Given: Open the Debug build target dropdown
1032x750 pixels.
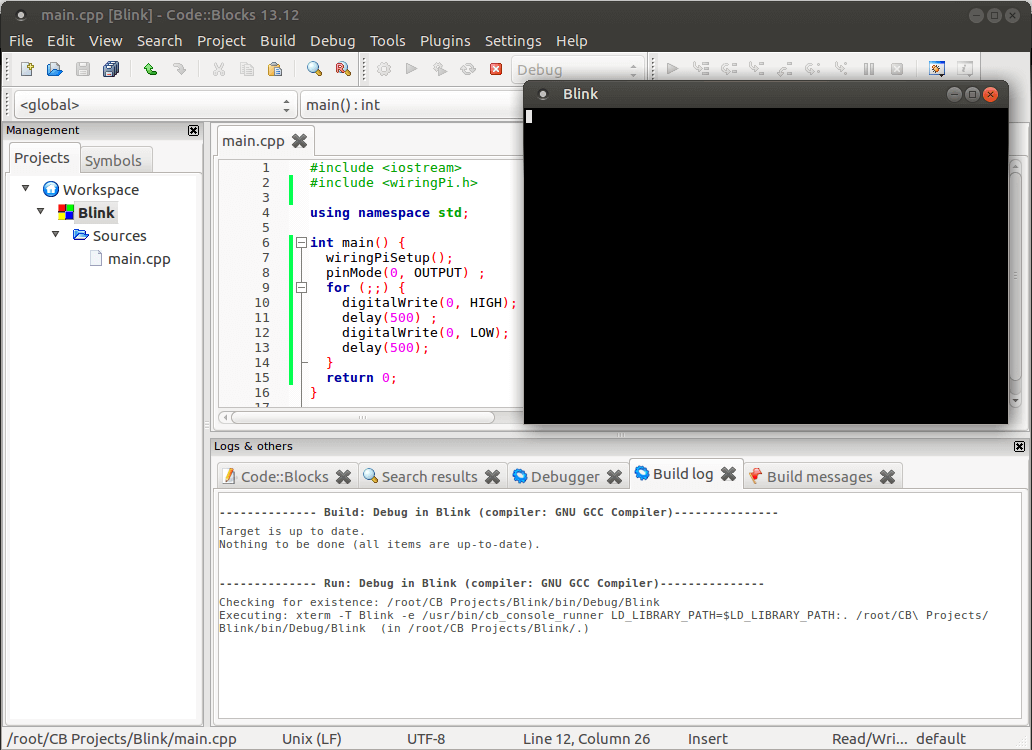Looking at the screenshot, I should (577, 70).
